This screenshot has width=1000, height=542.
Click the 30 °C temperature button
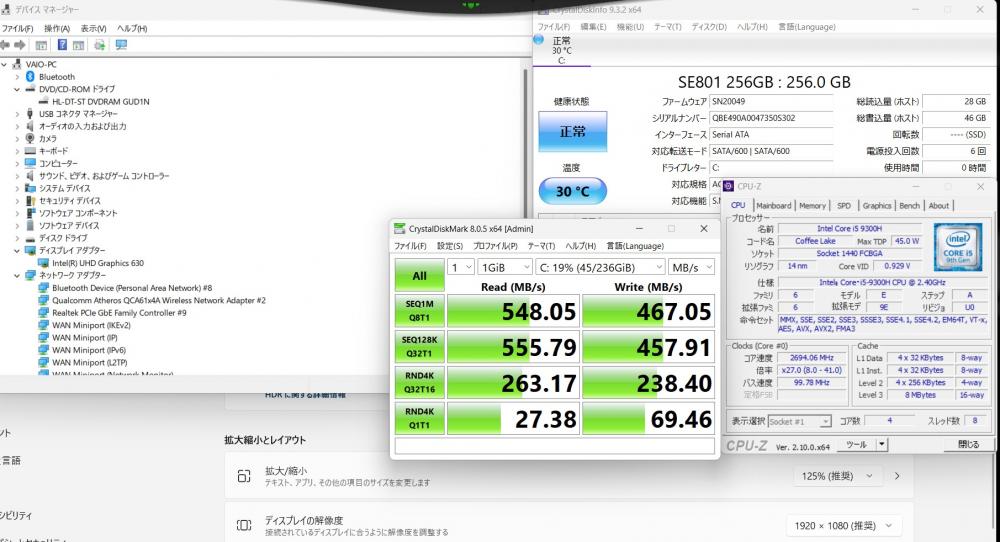pyautogui.click(x=573, y=191)
